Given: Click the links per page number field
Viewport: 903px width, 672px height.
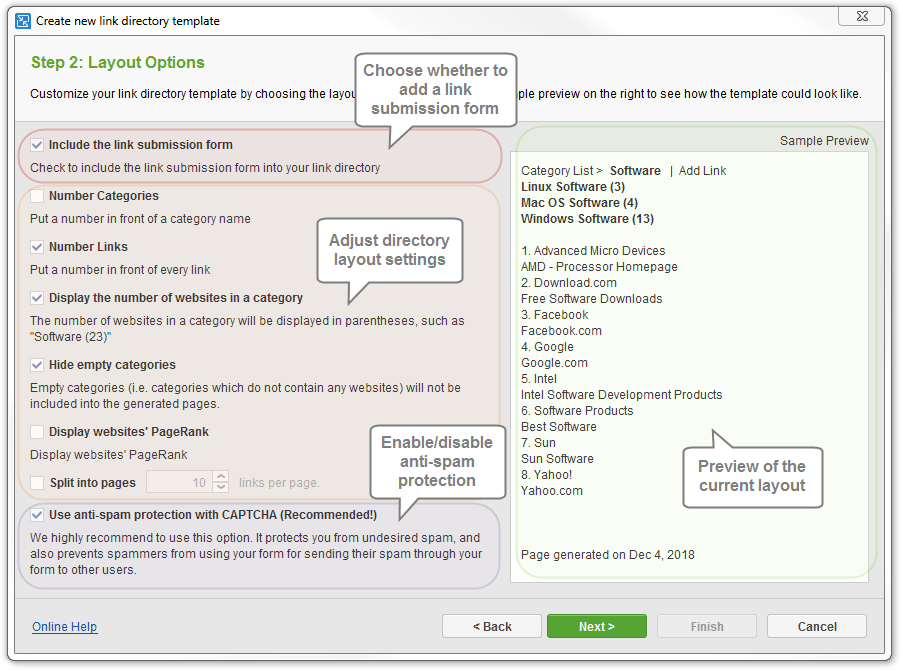Looking at the screenshot, I should coord(178,483).
